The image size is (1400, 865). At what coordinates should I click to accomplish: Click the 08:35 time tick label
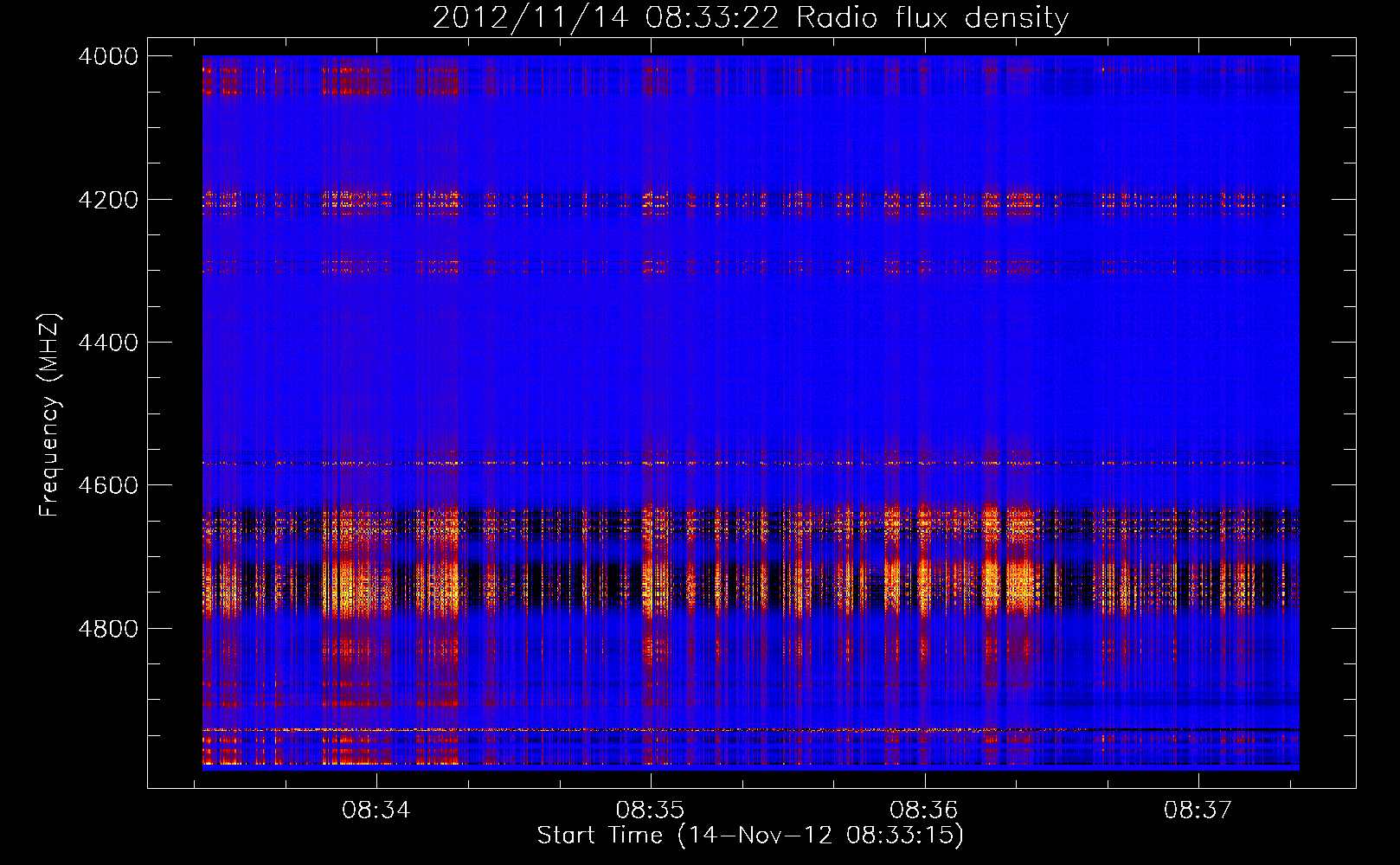tap(650, 811)
